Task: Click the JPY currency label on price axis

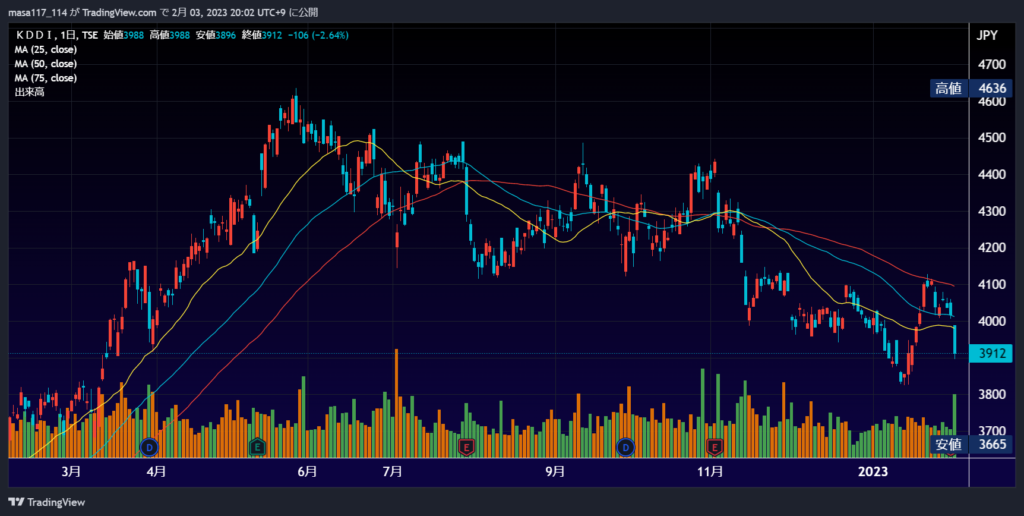Action: pos(987,35)
